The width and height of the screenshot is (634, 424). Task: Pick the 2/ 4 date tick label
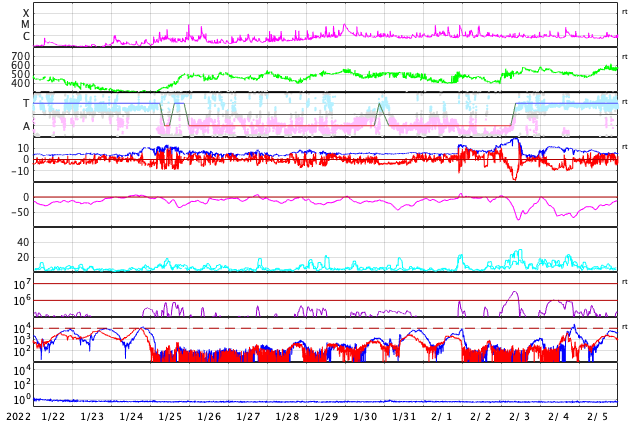click(559, 416)
